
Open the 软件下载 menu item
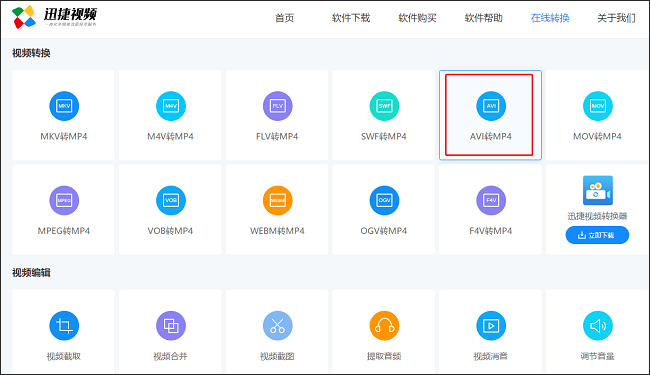[351, 18]
